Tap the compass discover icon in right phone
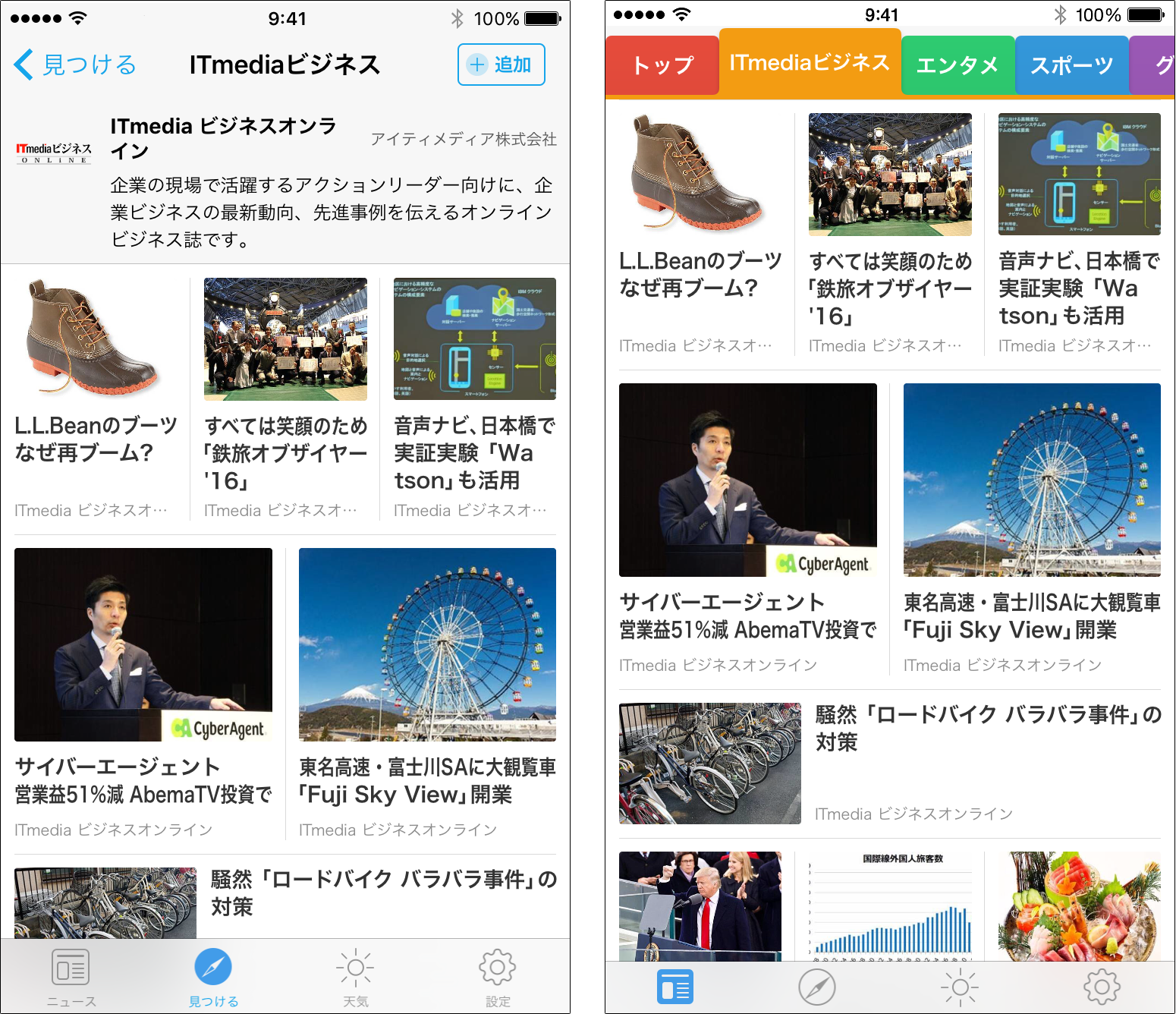The image size is (1176, 1014). click(x=817, y=987)
